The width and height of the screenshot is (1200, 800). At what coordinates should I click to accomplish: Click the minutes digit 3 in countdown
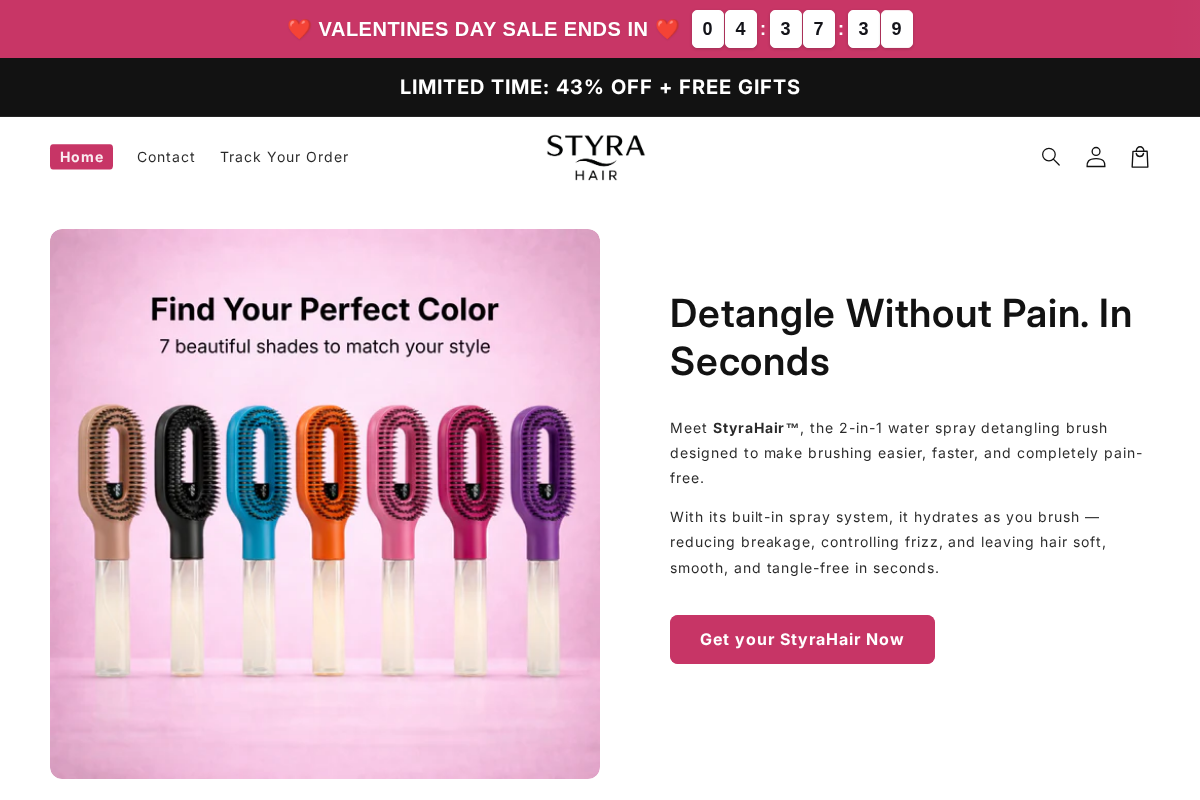click(785, 29)
